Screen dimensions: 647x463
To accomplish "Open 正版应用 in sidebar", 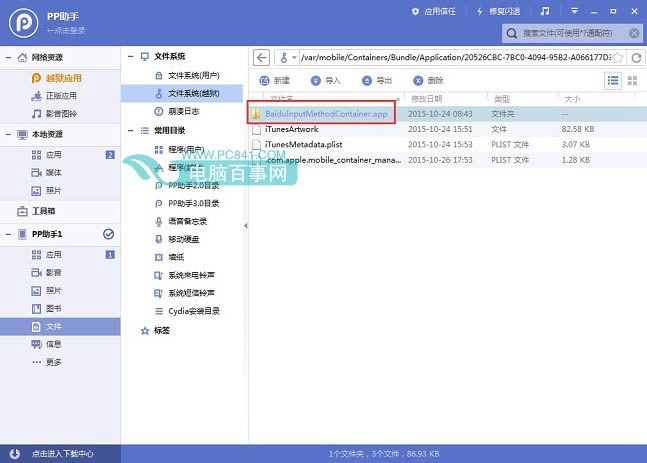I will tap(54, 96).
